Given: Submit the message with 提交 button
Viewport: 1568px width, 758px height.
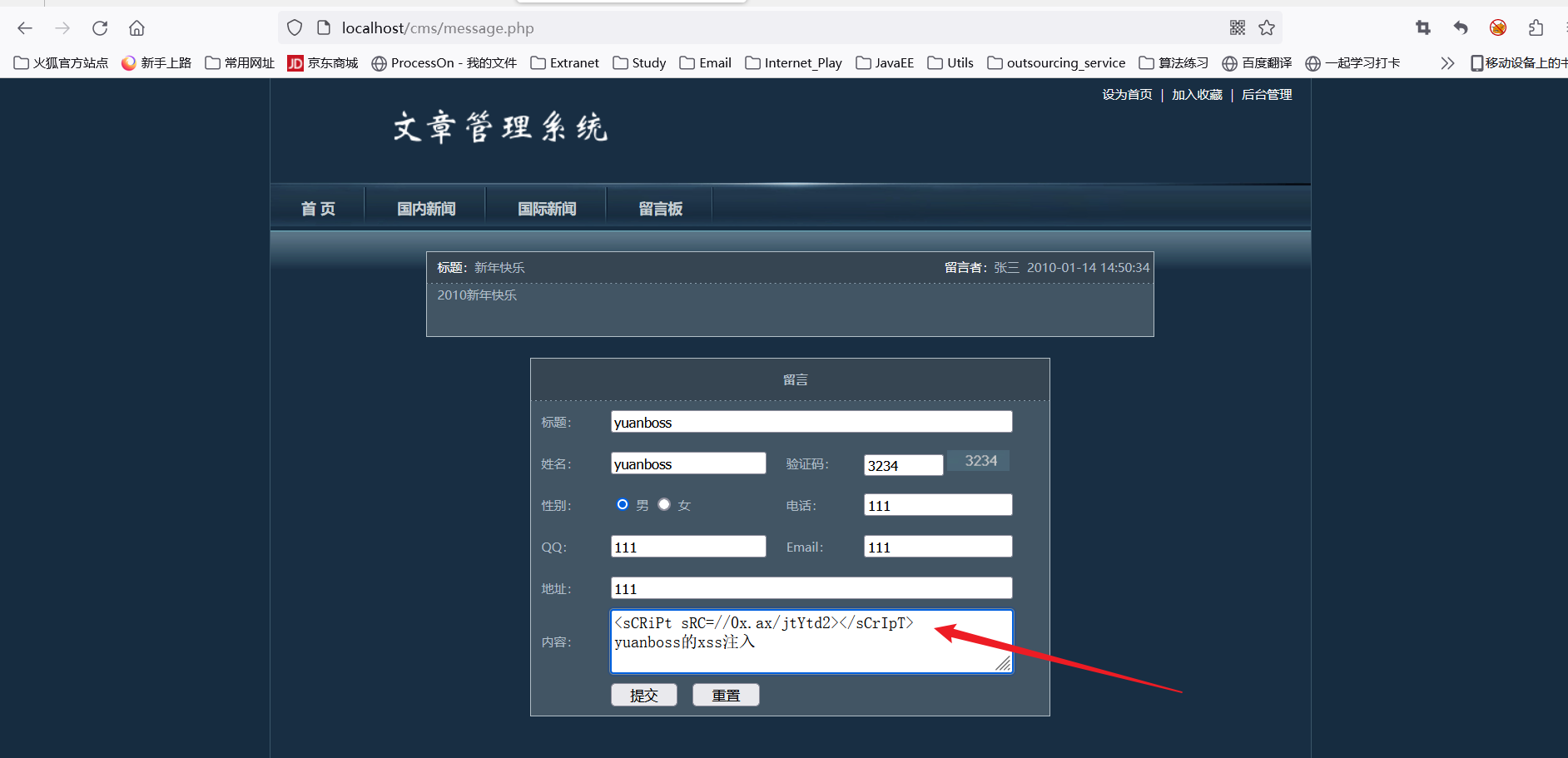Looking at the screenshot, I should (644, 695).
